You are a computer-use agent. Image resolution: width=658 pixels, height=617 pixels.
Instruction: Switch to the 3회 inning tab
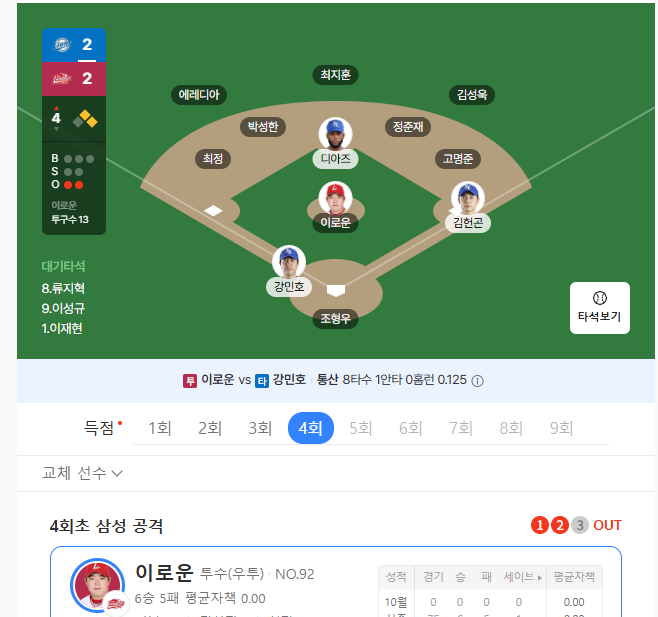260,428
